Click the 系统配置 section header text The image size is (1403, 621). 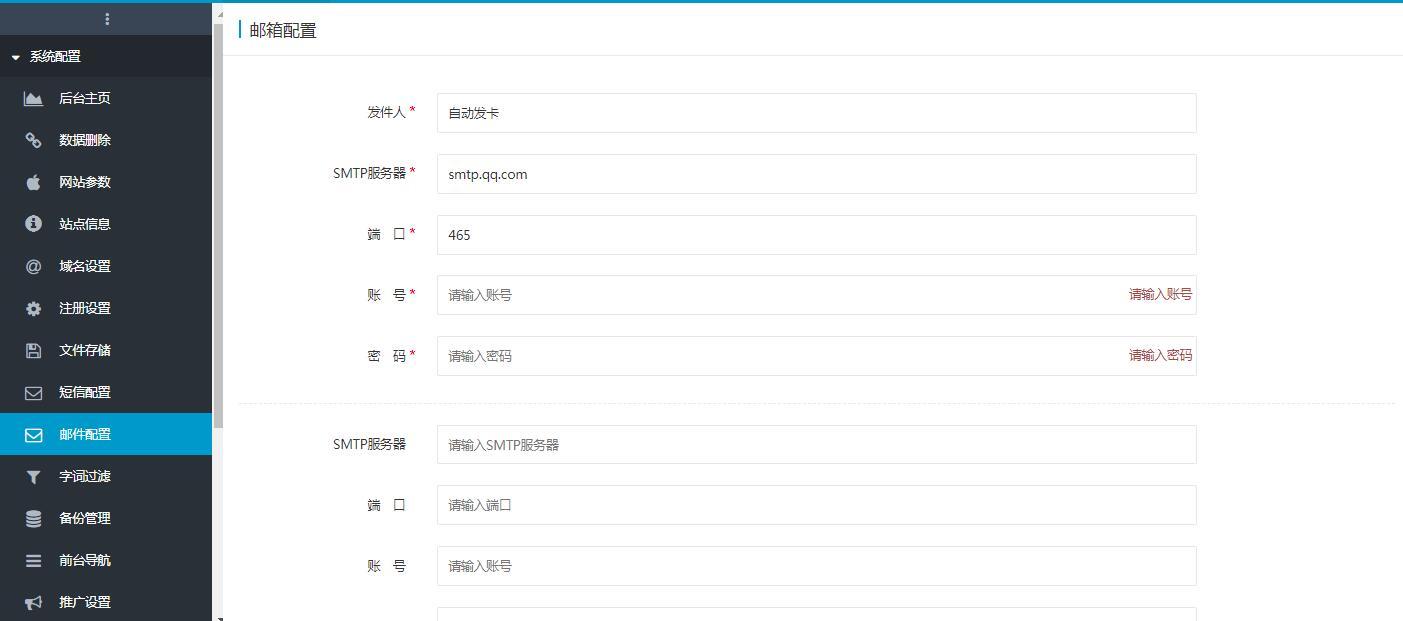55,57
